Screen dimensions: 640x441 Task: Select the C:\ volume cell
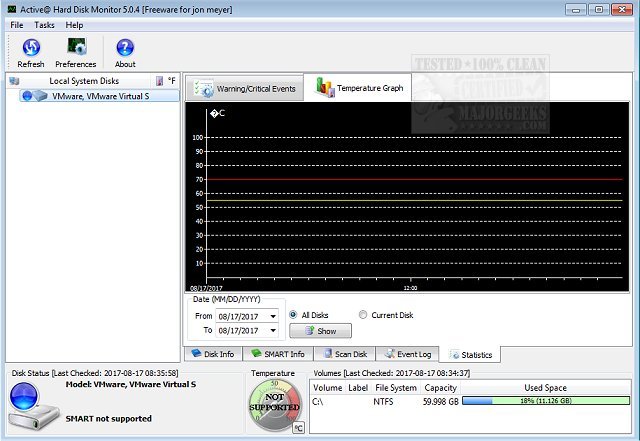click(x=318, y=402)
